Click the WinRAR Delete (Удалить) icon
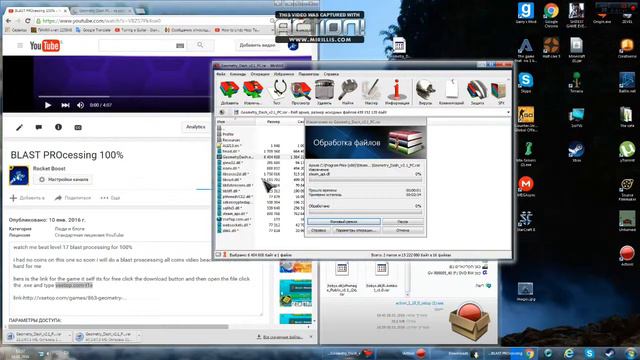Image resolution: width=640 pixels, height=360 pixels. click(x=324, y=92)
